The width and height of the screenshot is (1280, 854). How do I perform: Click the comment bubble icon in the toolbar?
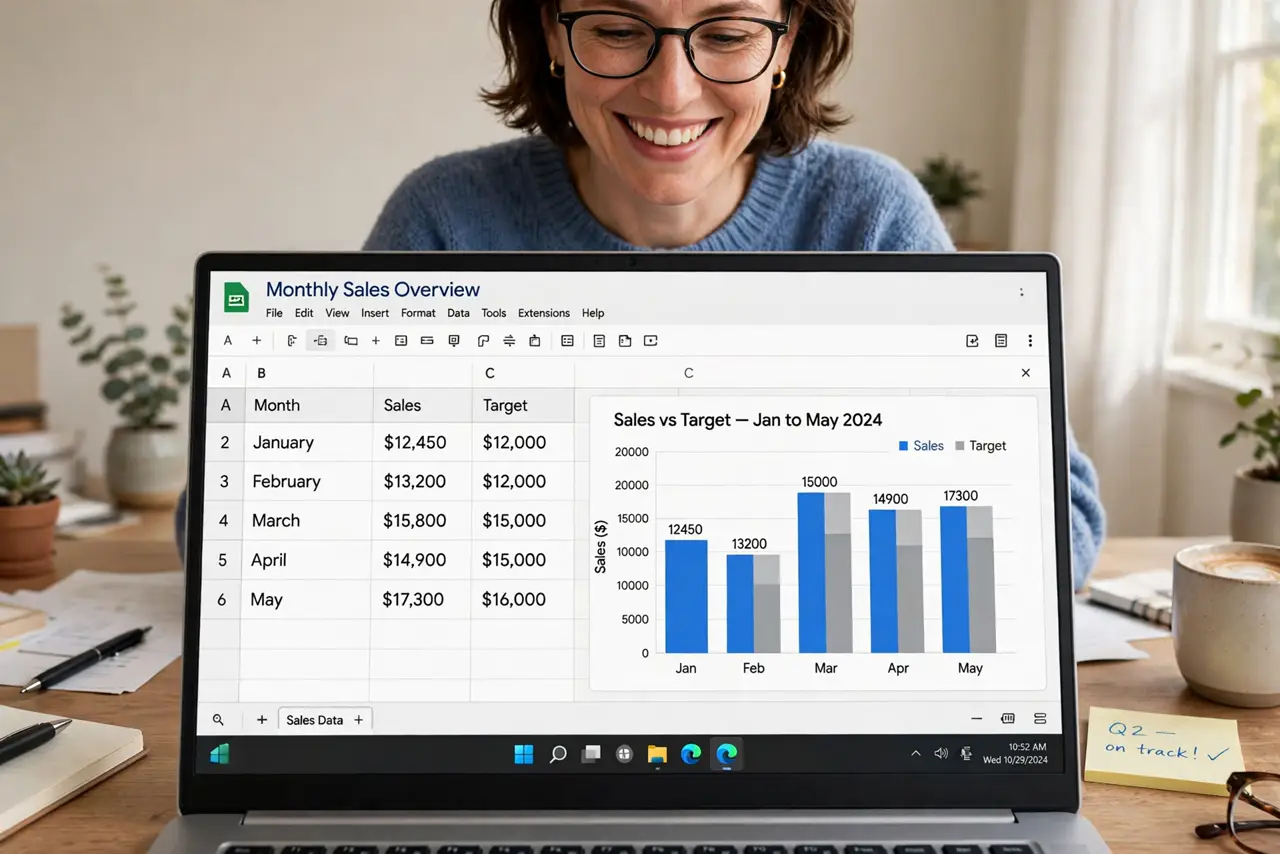click(454, 341)
